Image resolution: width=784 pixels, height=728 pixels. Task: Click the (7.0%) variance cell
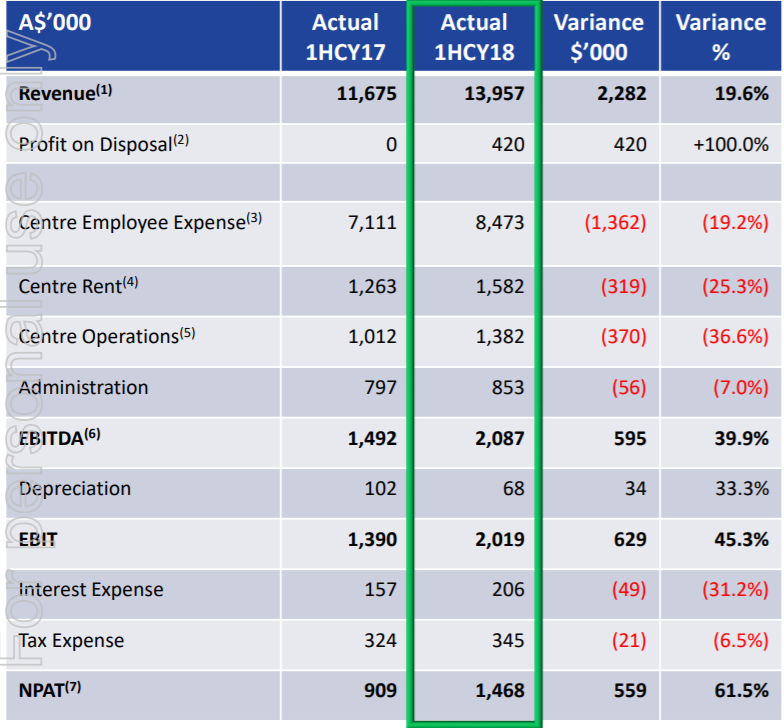[x=741, y=388]
